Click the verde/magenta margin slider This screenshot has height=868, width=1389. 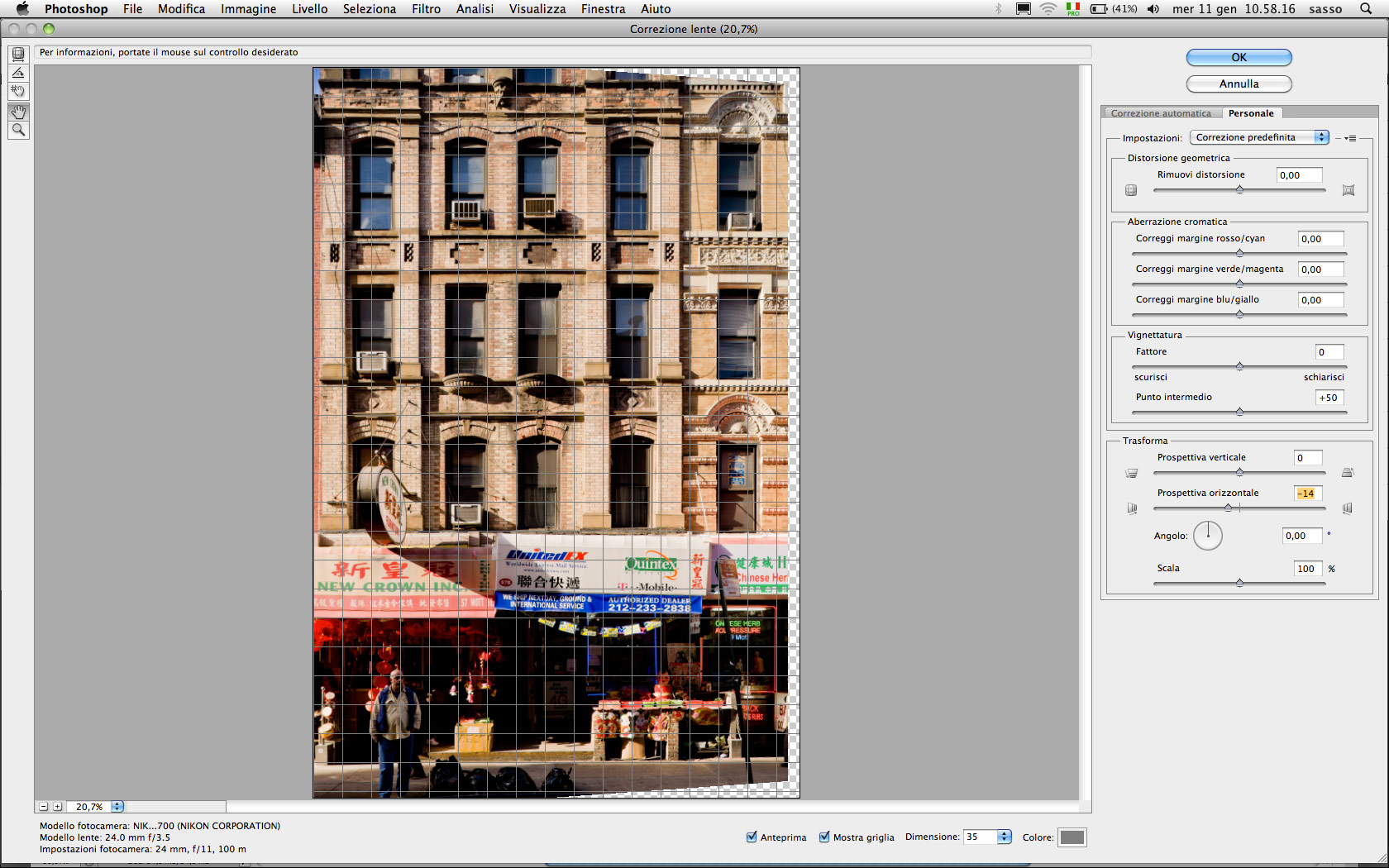click(x=1239, y=284)
